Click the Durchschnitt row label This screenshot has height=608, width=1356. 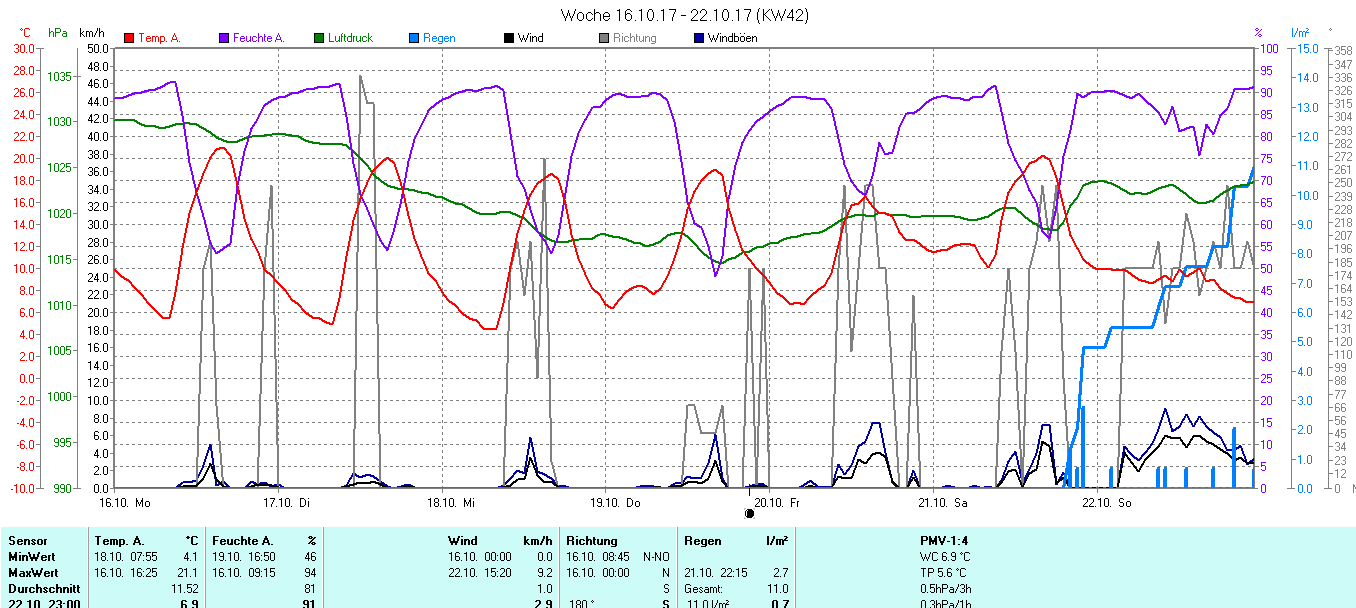(x=40, y=589)
